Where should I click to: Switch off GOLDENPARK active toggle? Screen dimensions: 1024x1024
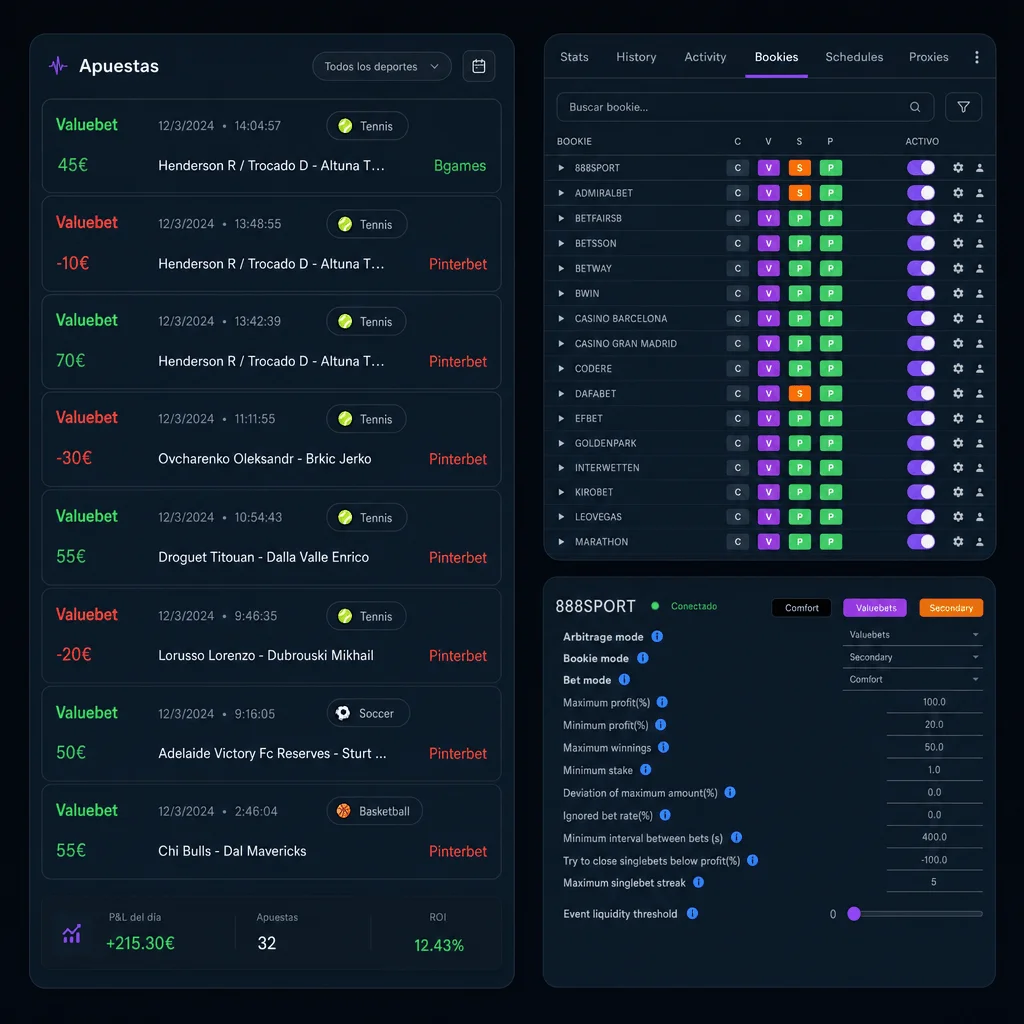tap(920, 443)
